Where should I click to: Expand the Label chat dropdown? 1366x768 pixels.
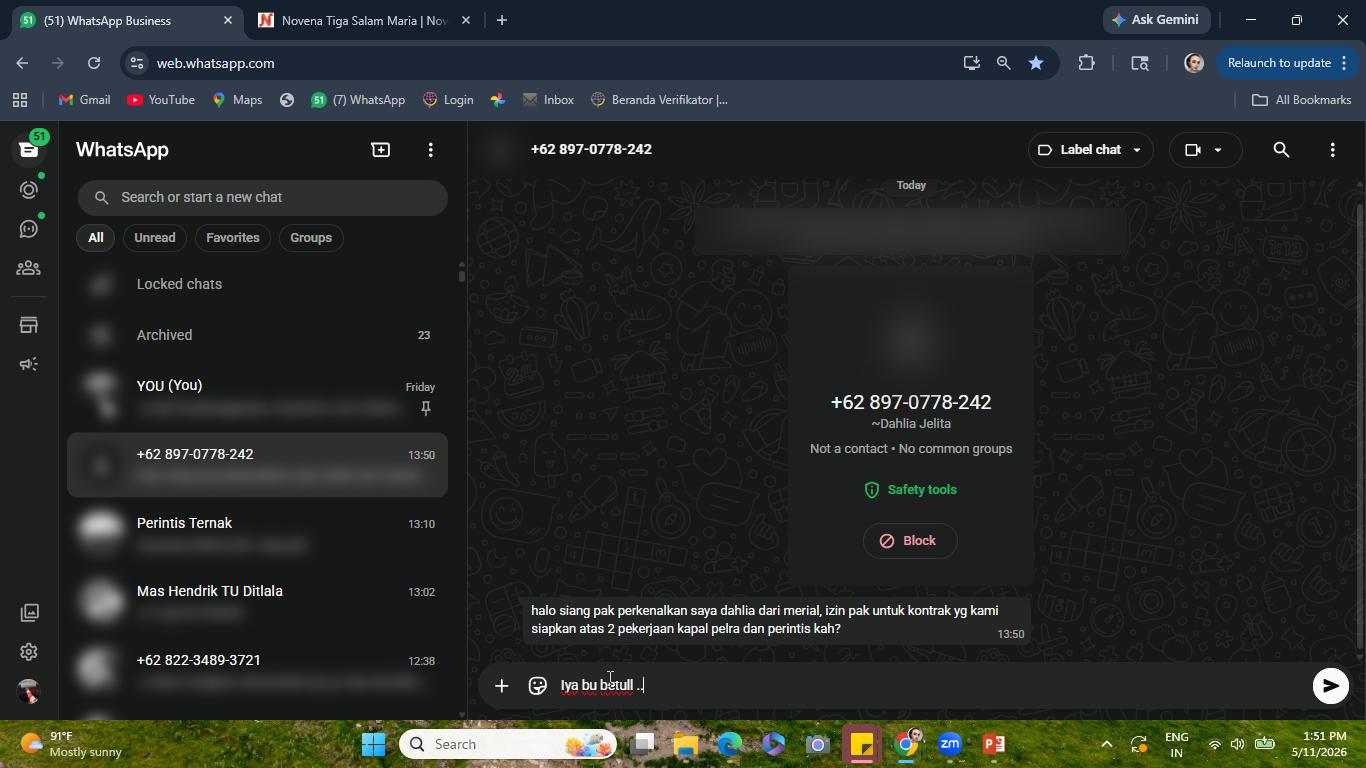click(1090, 149)
